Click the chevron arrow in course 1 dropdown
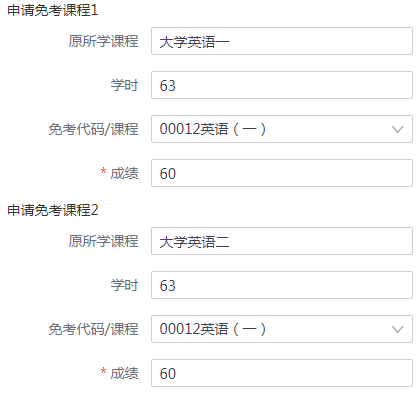 [397, 129]
